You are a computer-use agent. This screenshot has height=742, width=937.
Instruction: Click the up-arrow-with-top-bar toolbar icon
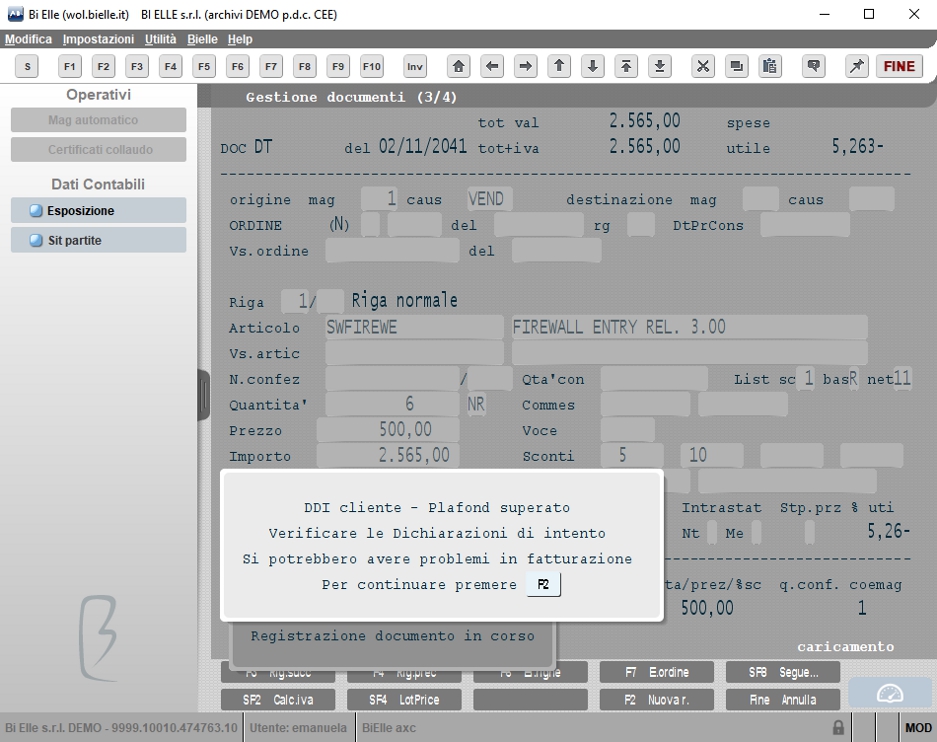626,66
